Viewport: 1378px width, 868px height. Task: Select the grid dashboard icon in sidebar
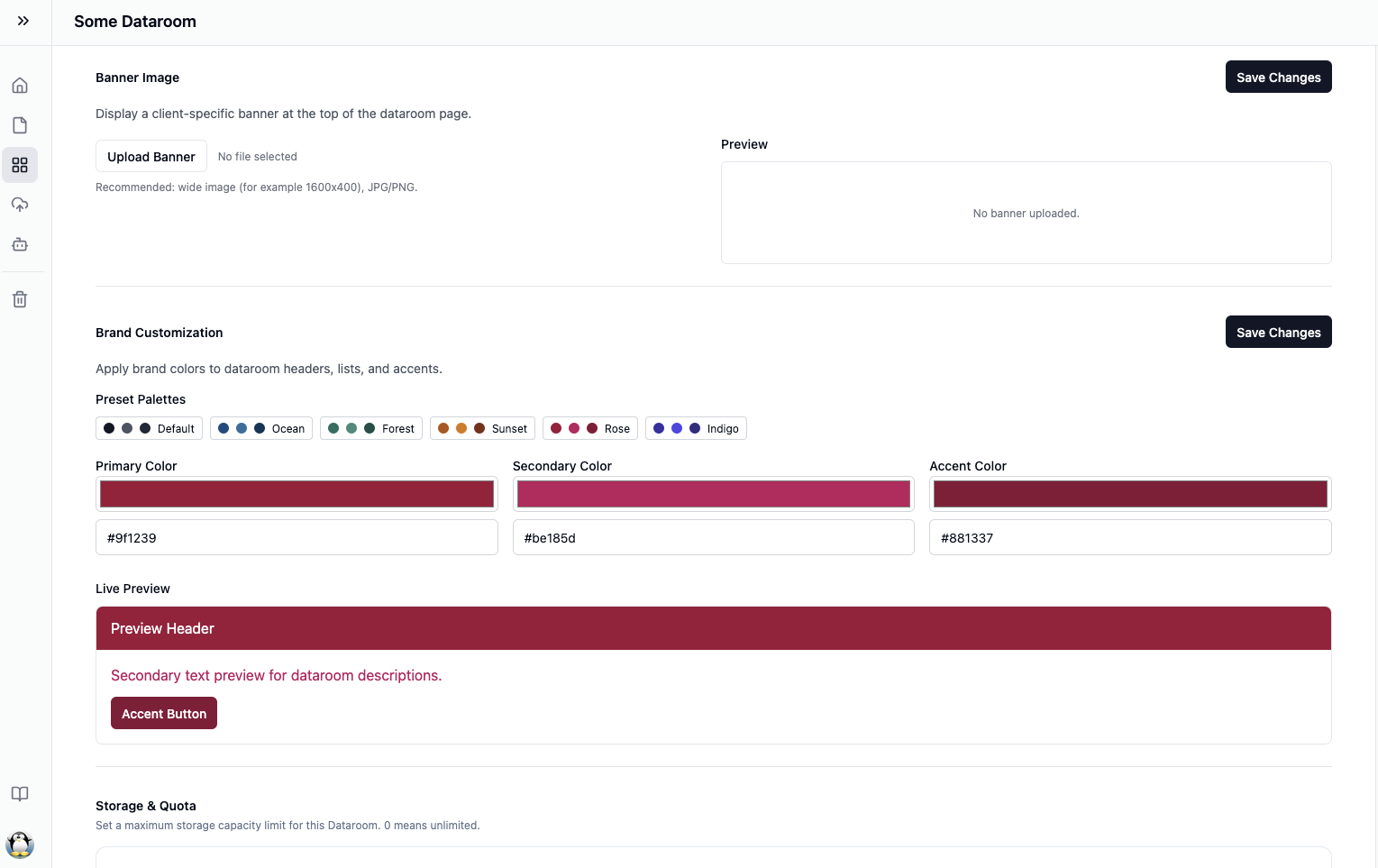20,165
